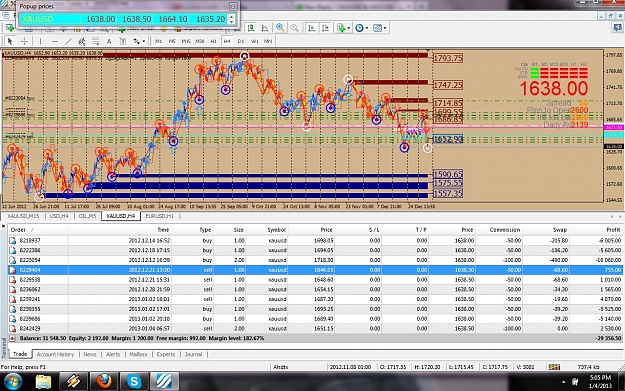Select the arrow cursor tool
Viewport: 625px width, 391px height.
[10, 41]
